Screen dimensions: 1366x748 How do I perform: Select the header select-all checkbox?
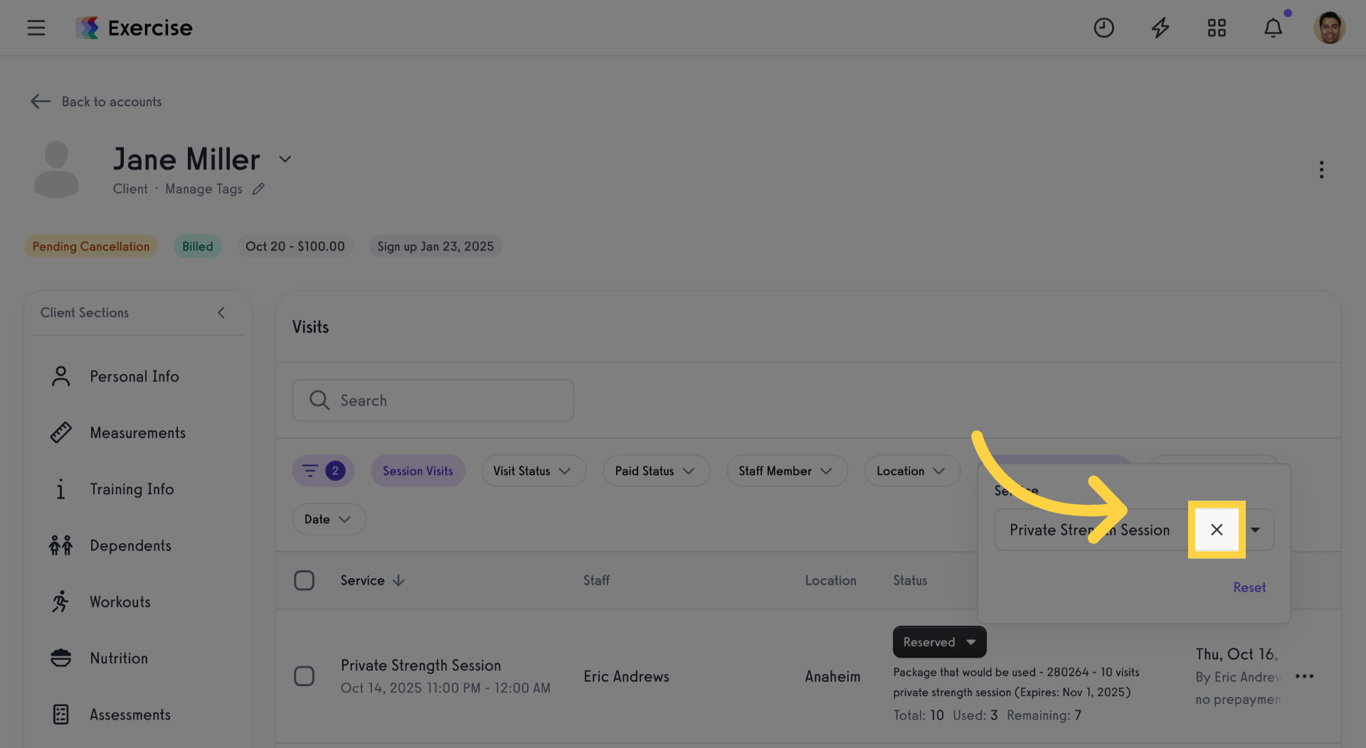304,580
